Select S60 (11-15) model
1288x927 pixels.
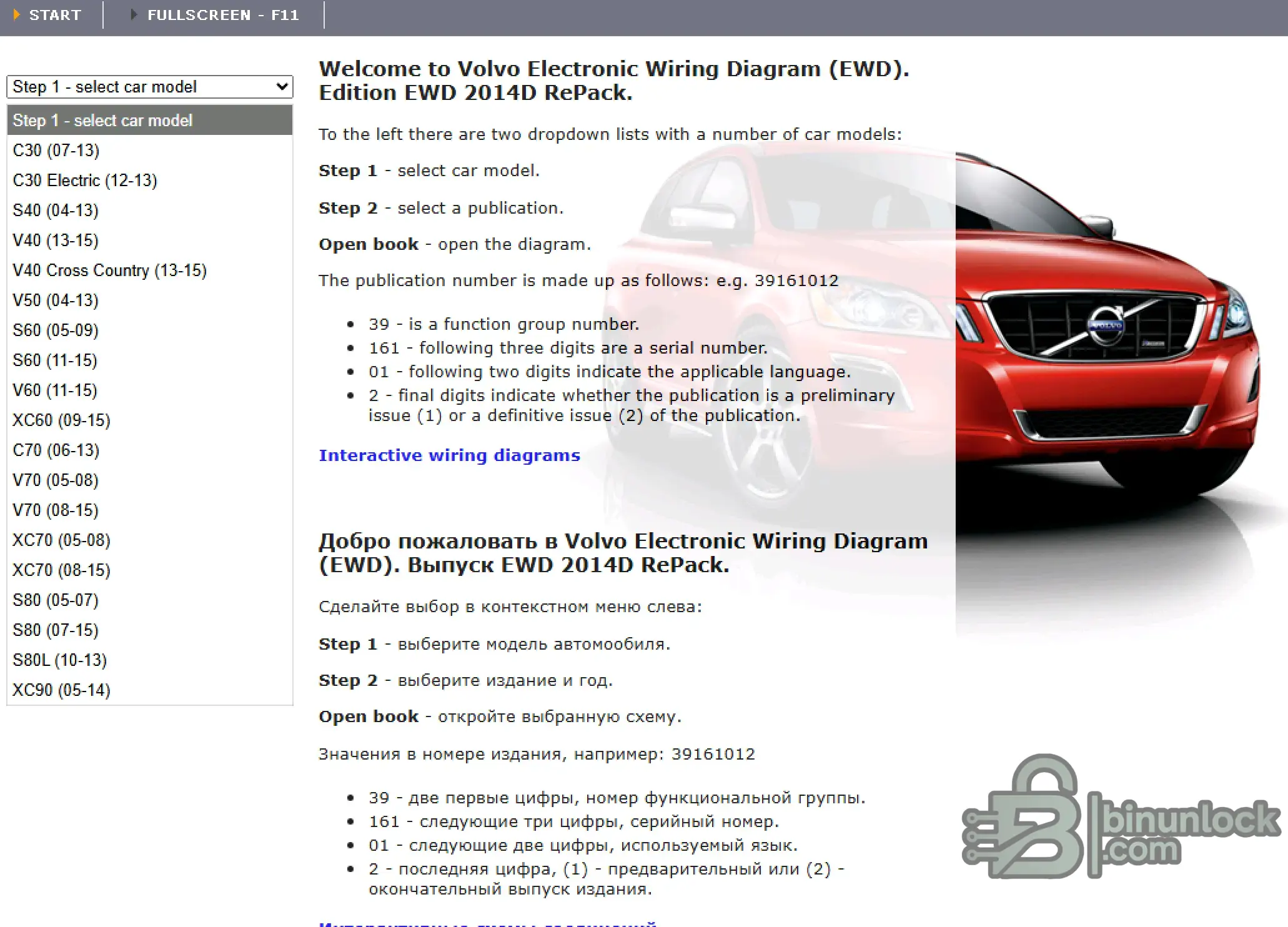coord(150,360)
